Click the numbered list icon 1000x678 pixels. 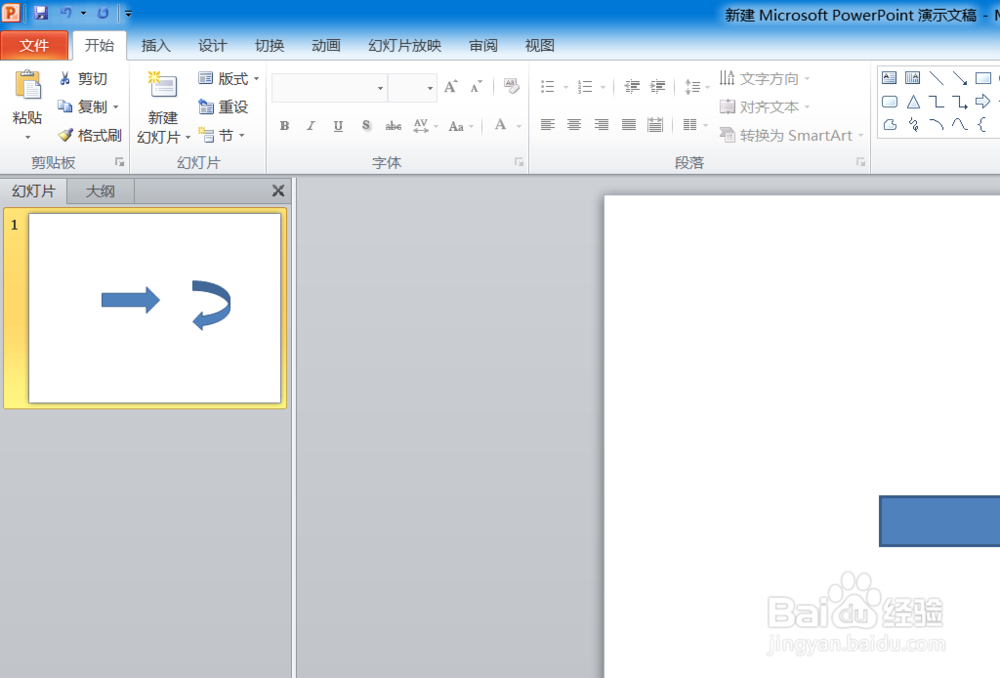pyautogui.click(x=585, y=87)
